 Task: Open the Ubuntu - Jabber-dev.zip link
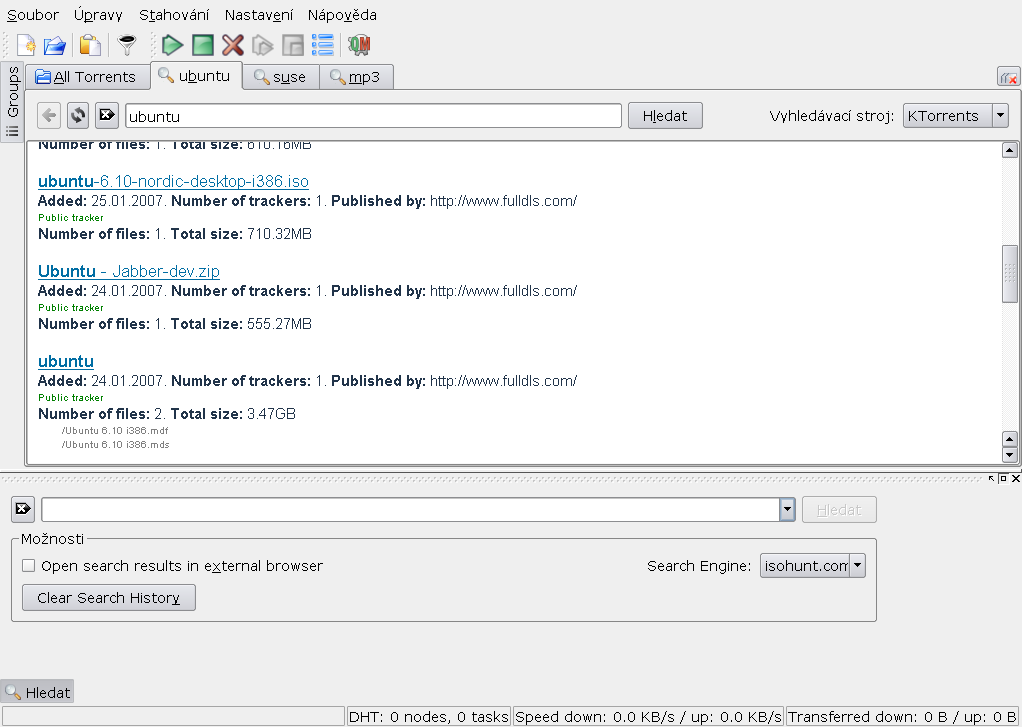tap(129, 271)
